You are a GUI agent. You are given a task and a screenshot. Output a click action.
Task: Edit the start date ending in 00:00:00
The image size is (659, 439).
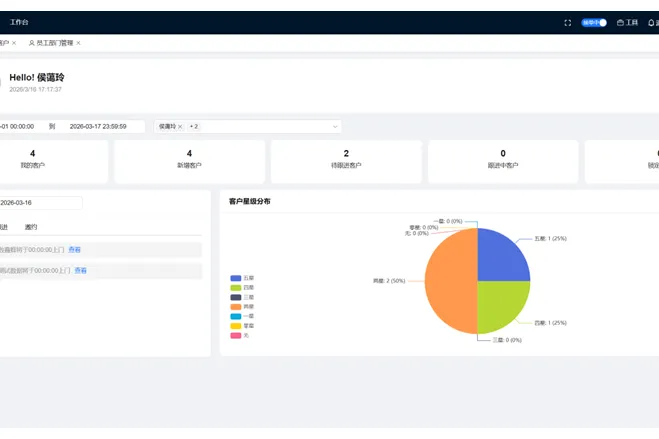(x=18, y=126)
